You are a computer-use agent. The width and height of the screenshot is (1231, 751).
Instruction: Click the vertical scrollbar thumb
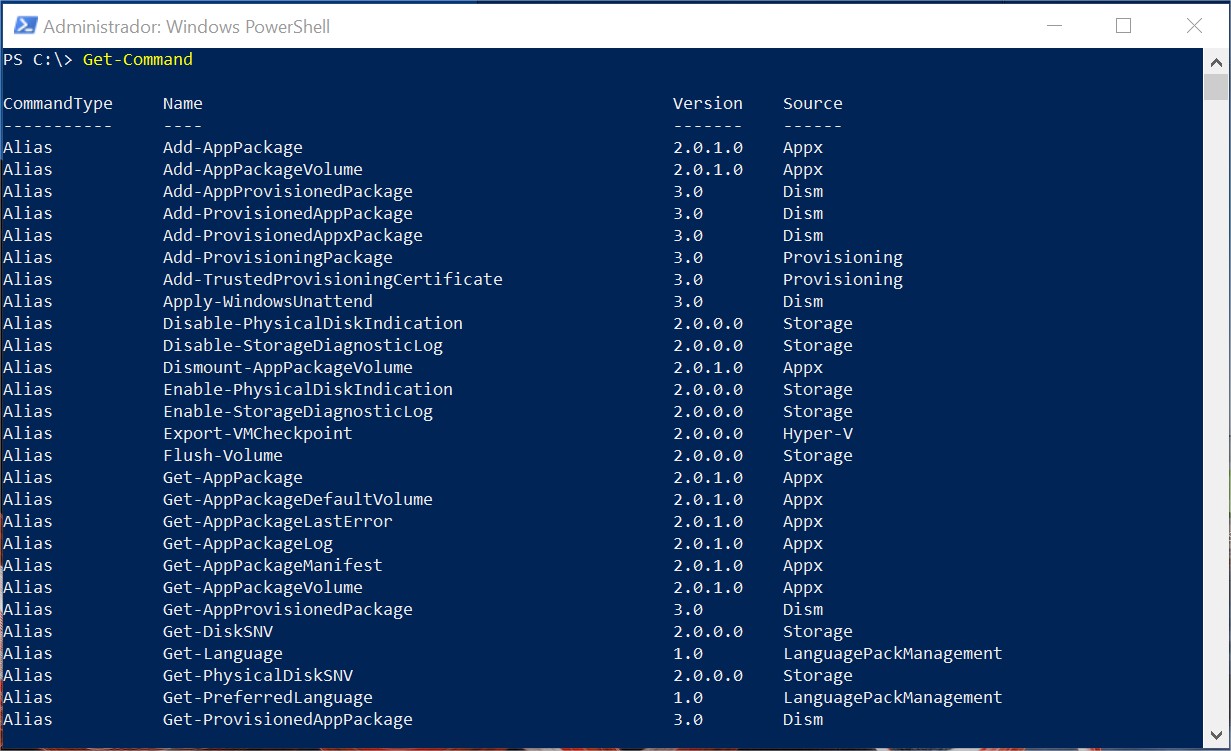(x=1215, y=87)
